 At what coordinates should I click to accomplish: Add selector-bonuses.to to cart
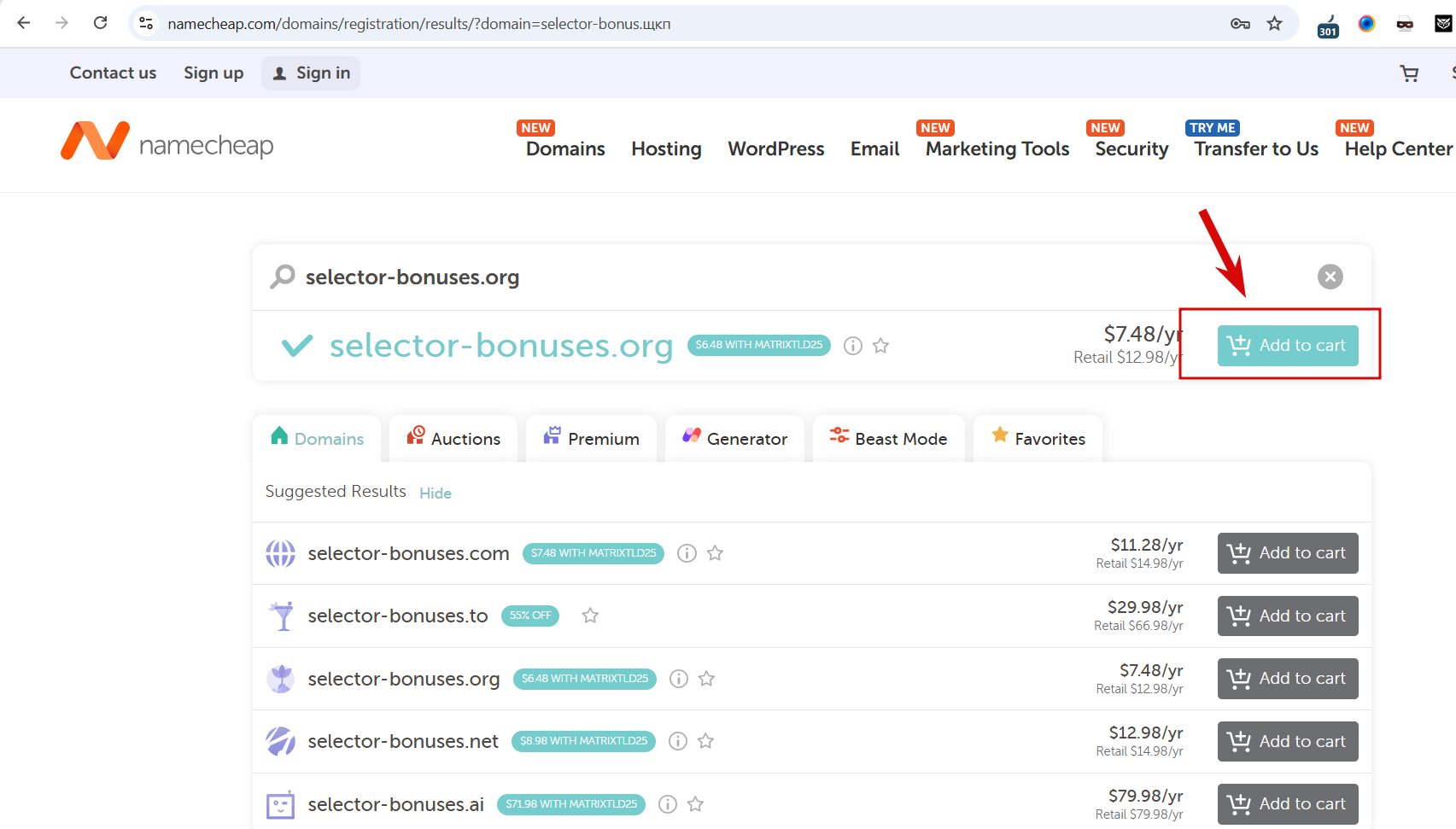[x=1287, y=616]
